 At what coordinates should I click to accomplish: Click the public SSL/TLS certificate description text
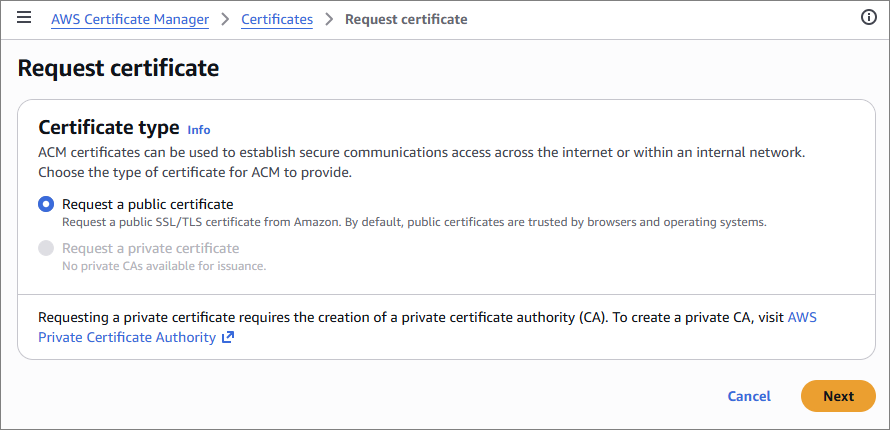pyautogui.click(x=414, y=222)
